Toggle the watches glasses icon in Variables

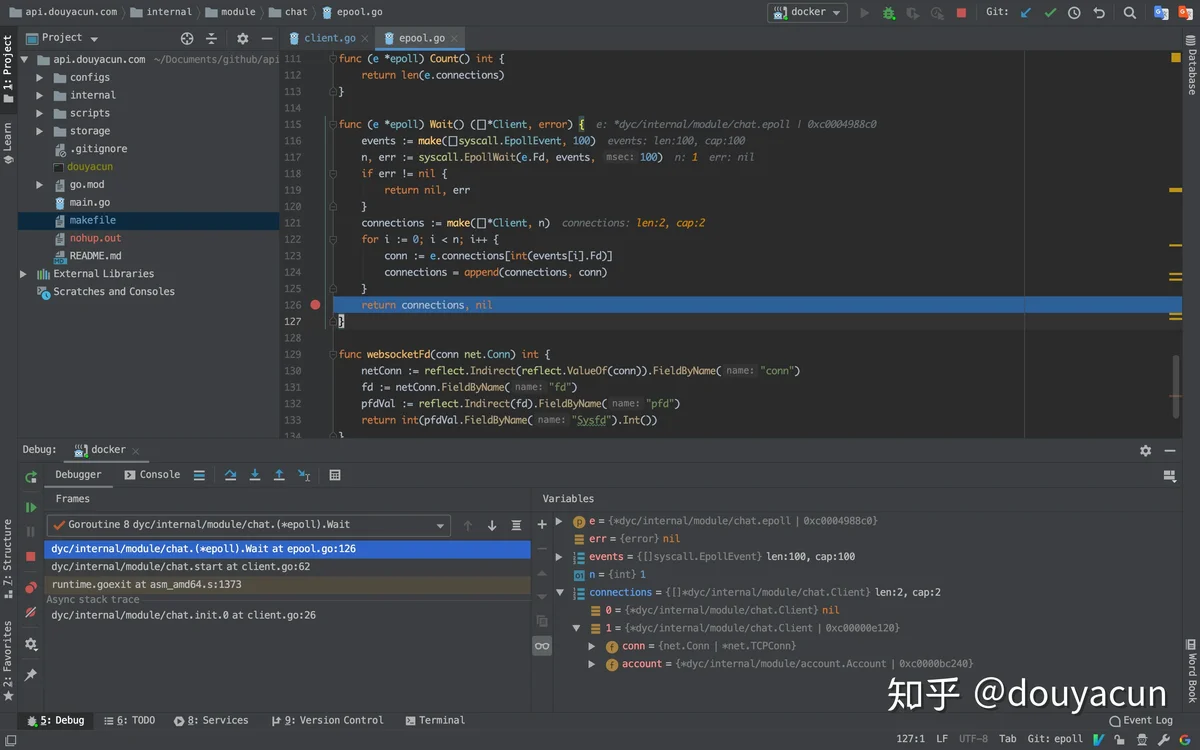[542, 646]
